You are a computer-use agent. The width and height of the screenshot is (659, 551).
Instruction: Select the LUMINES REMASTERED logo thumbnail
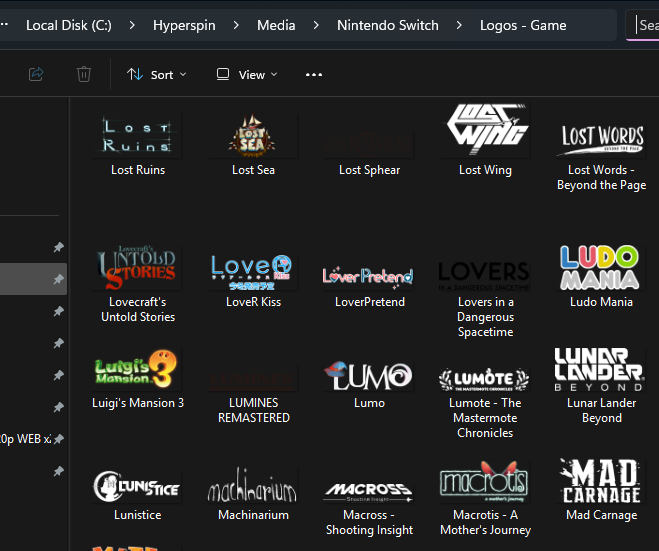point(253,378)
